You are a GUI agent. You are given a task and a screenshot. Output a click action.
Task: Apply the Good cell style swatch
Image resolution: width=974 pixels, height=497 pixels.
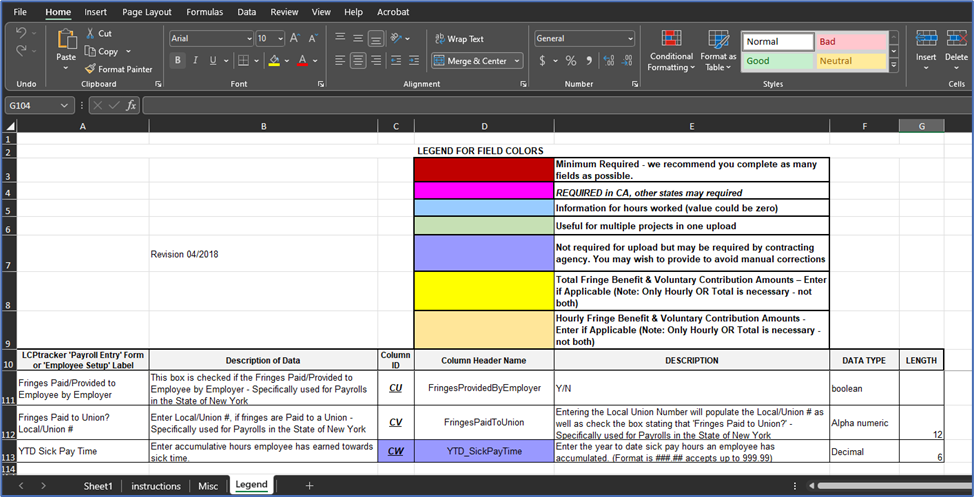pos(777,61)
